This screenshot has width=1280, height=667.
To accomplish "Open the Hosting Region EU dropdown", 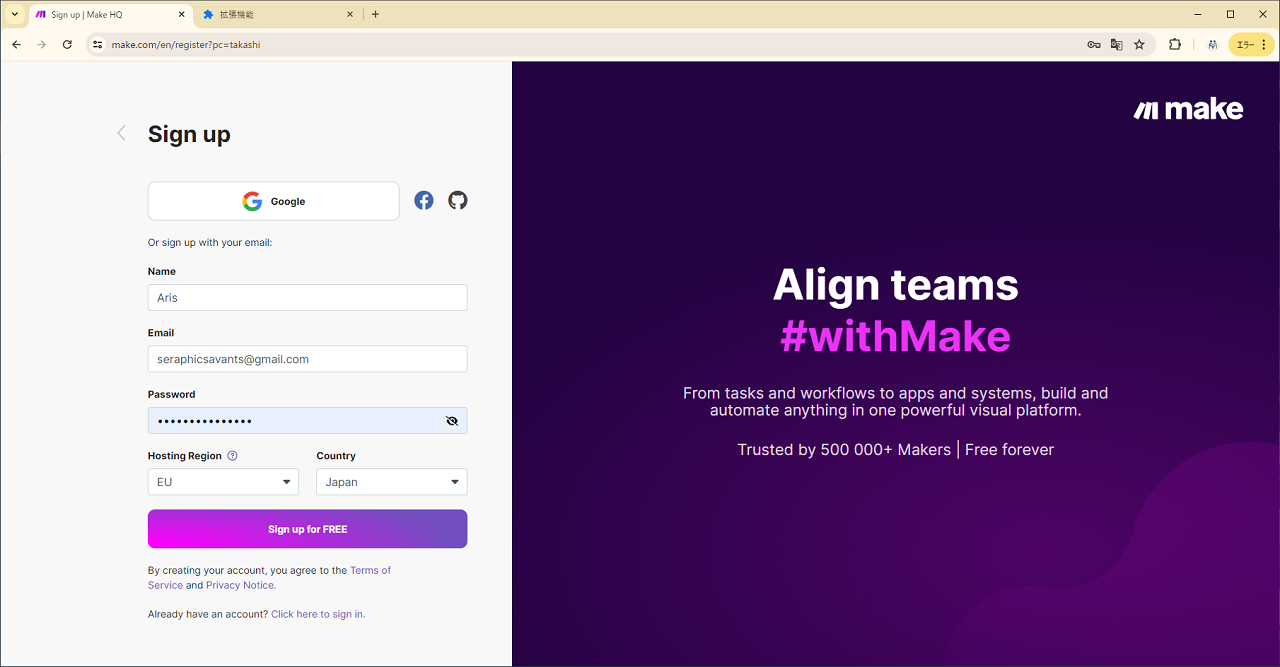I will pyautogui.click(x=223, y=482).
